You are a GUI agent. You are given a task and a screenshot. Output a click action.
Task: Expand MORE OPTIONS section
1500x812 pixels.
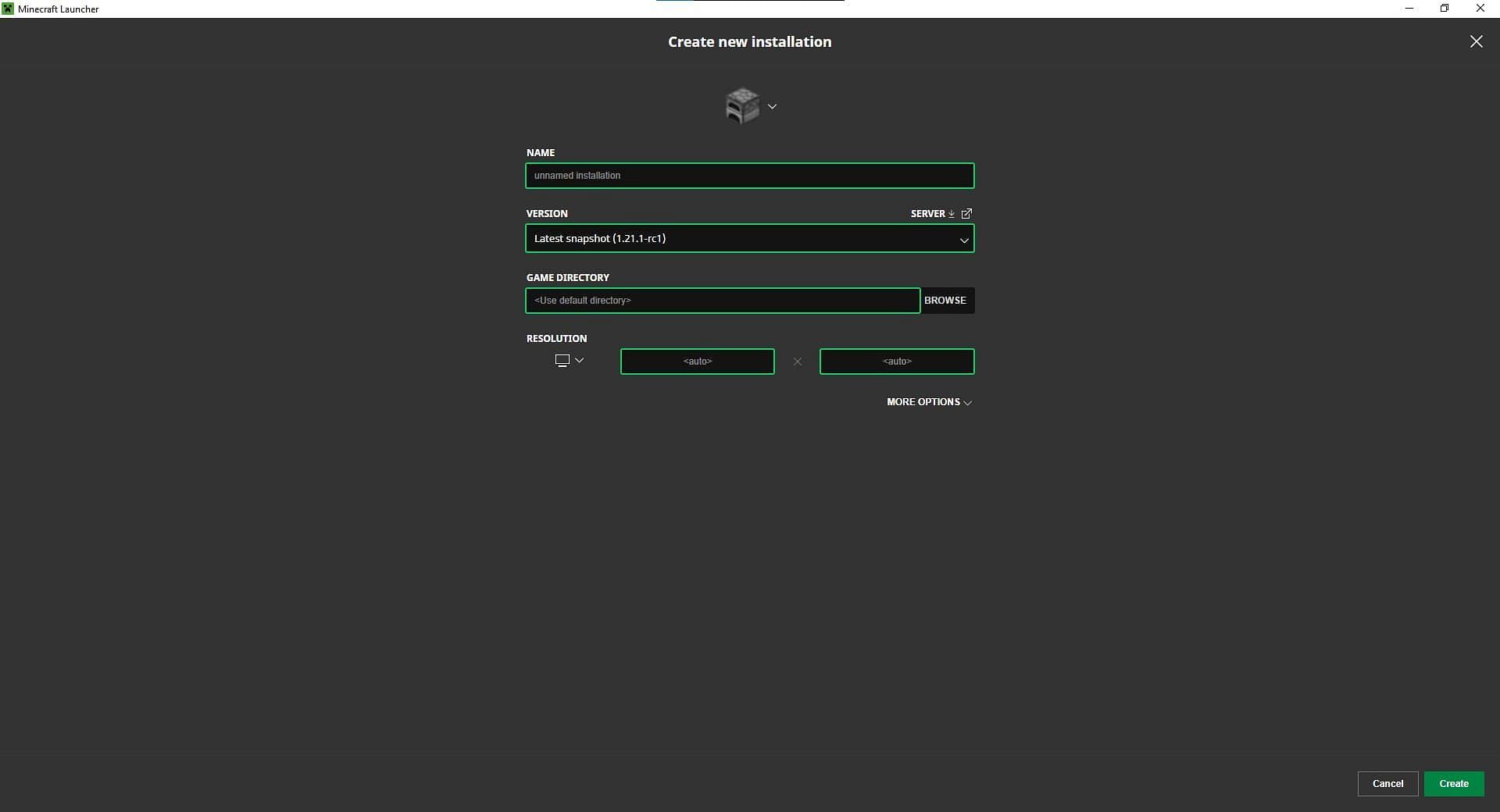pos(930,402)
